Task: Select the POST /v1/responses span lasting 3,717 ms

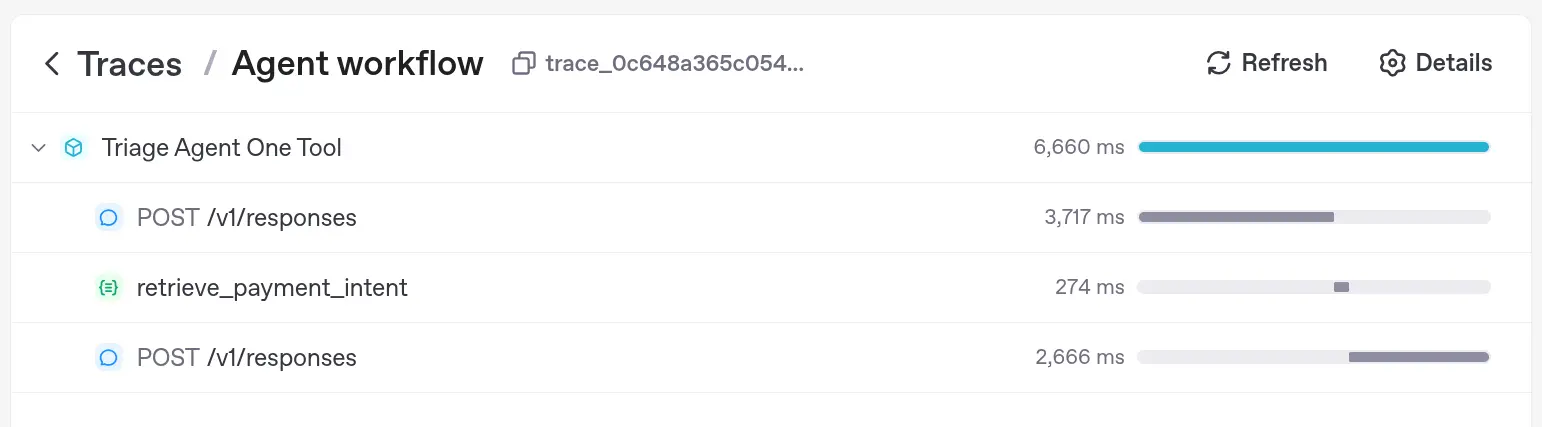Action: click(x=246, y=218)
